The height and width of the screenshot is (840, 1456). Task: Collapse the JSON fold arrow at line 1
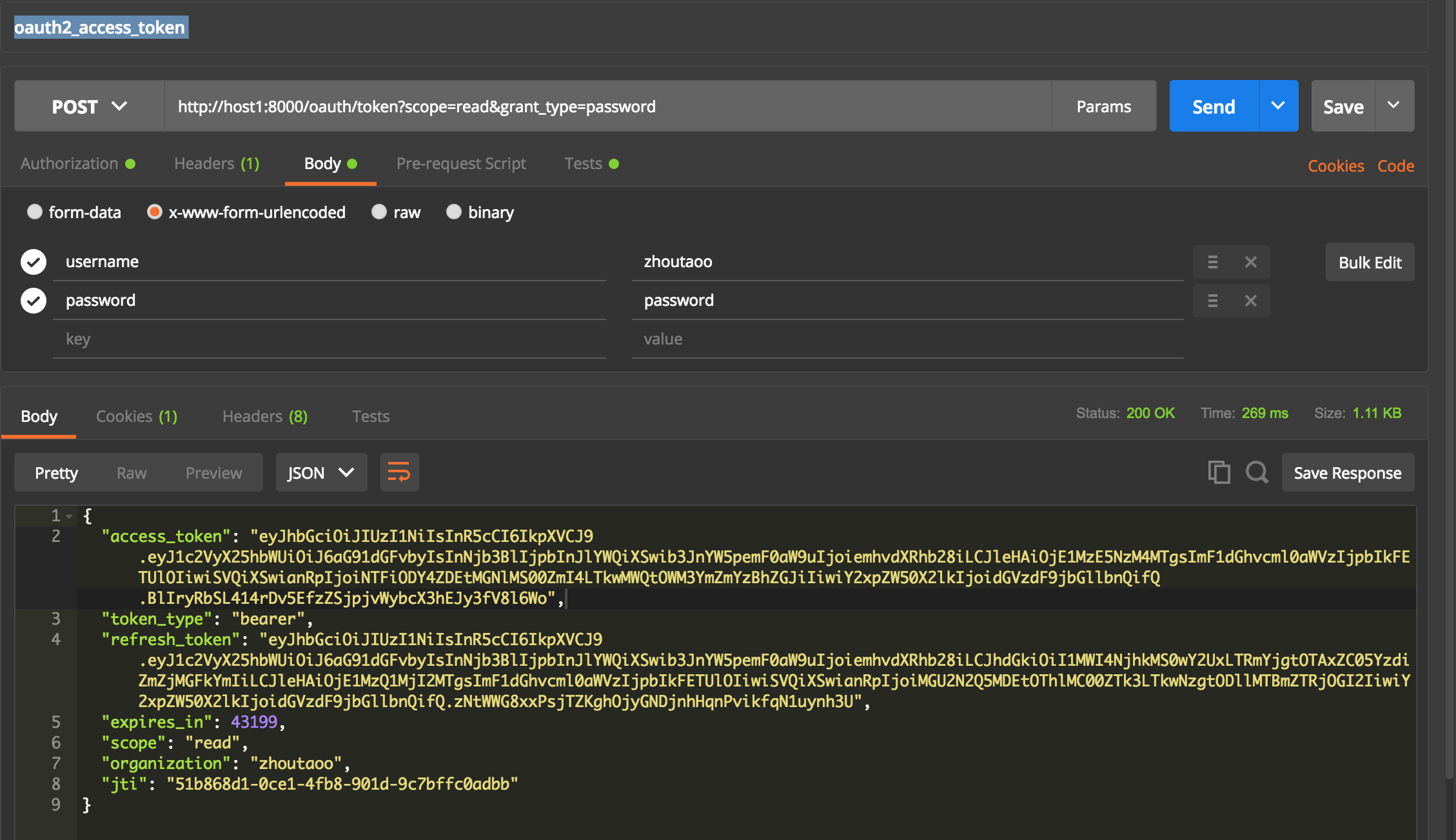pyautogui.click(x=69, y=516)
